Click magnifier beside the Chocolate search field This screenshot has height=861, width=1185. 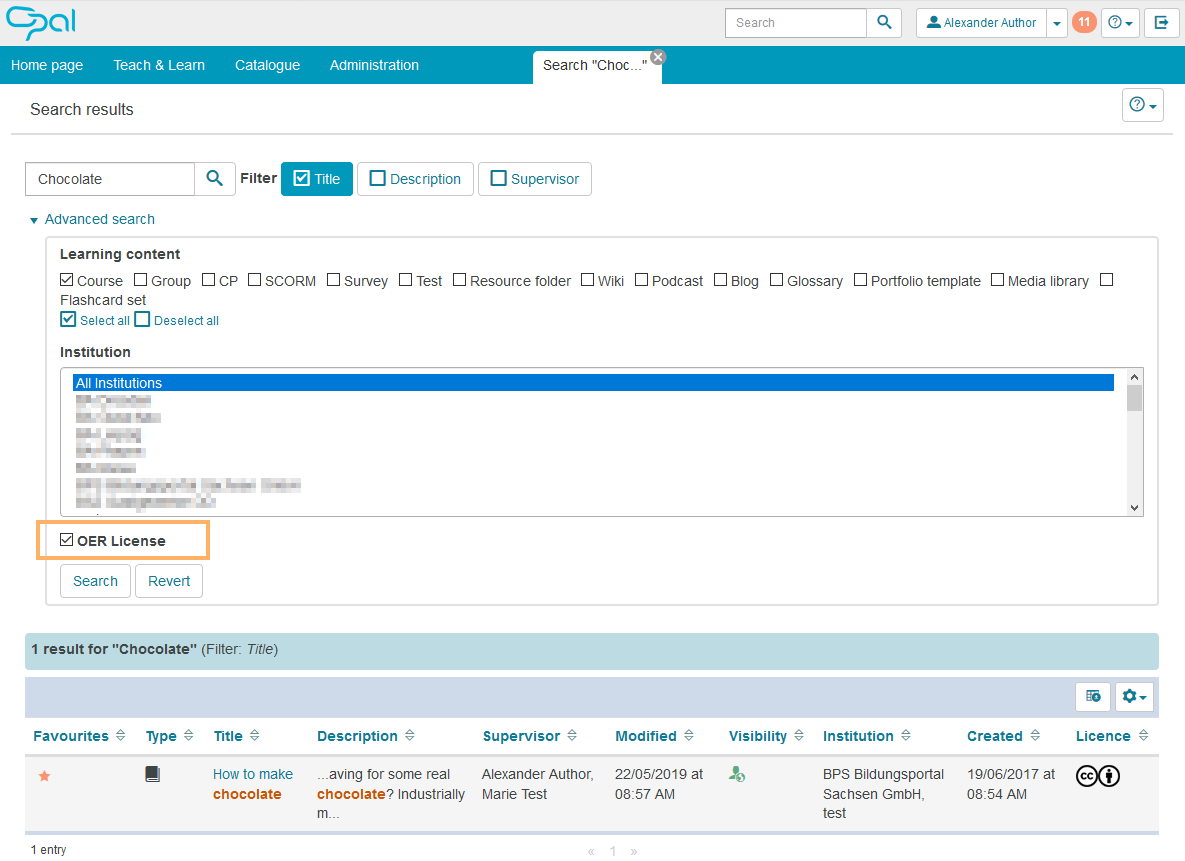[x=215, y=179]
